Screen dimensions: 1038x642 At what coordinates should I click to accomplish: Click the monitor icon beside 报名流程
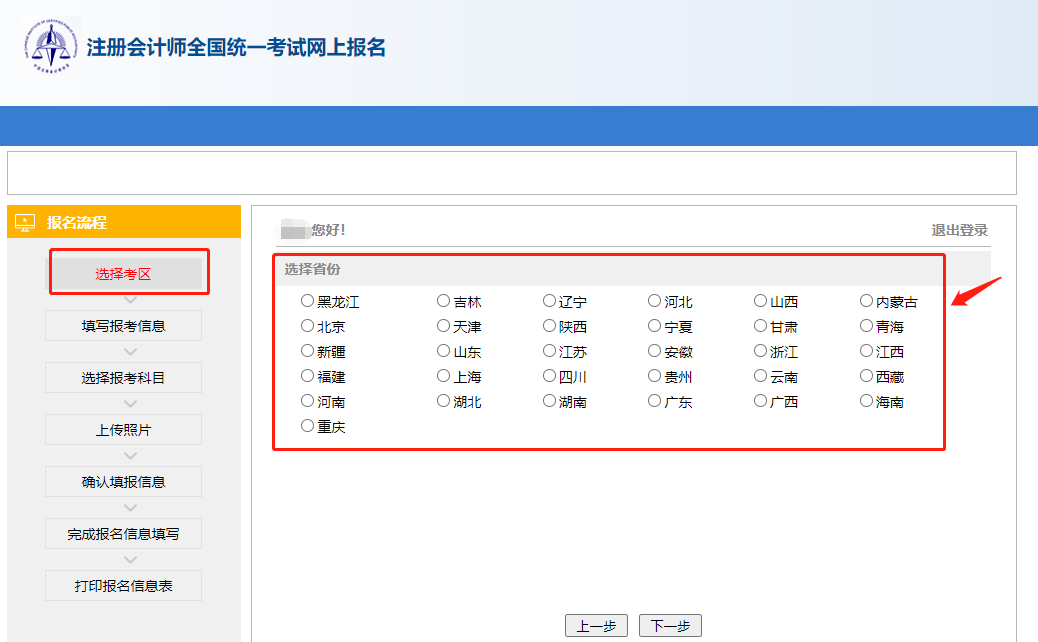point(25,221)
